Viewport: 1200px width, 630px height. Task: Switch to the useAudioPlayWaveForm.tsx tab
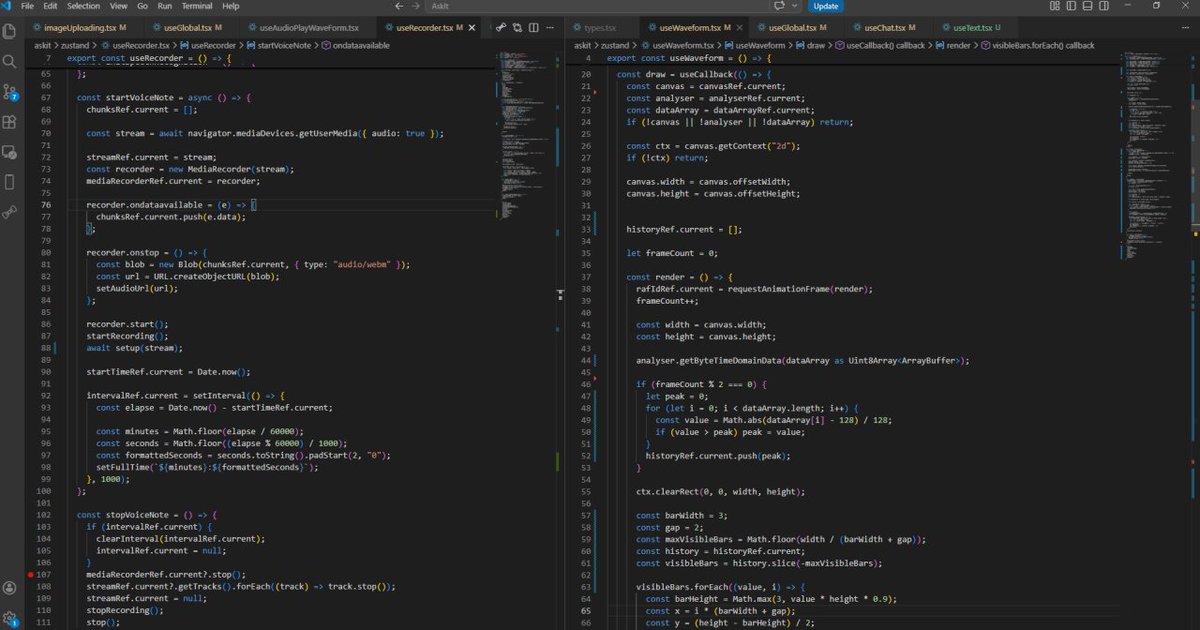[307, 27]
